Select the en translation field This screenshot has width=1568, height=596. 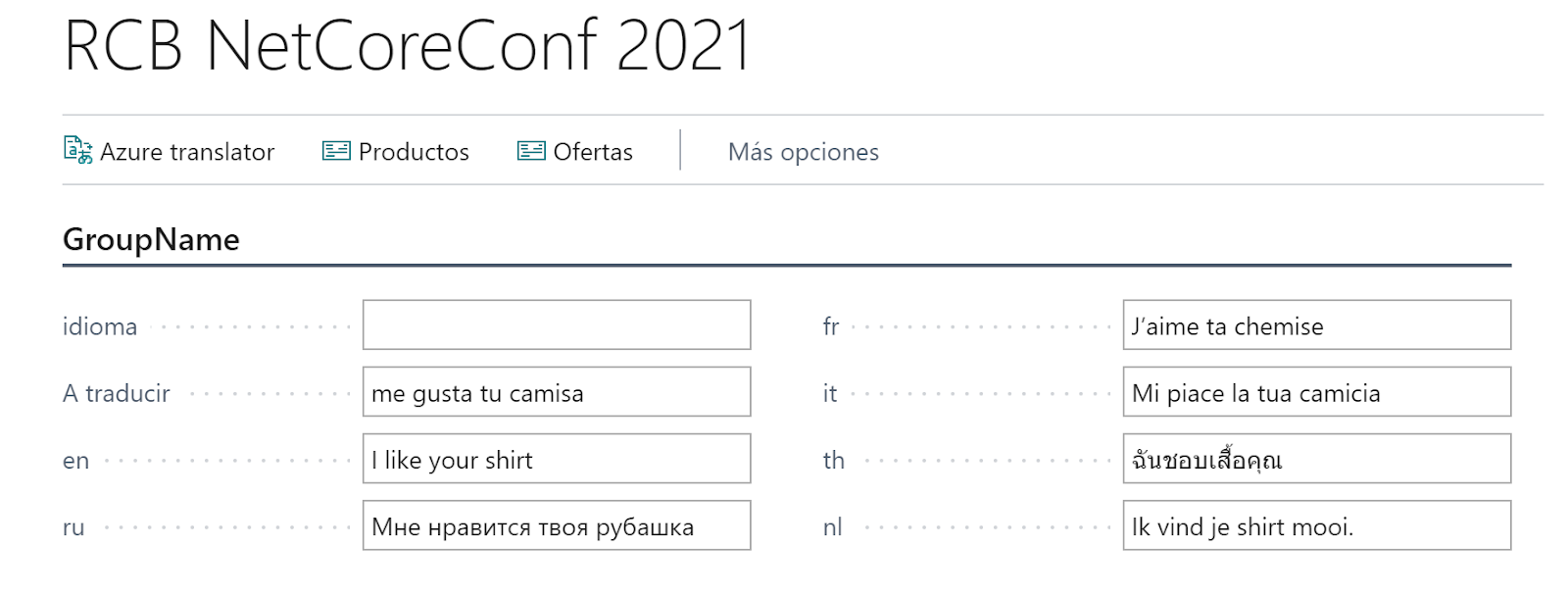point(557,459)
